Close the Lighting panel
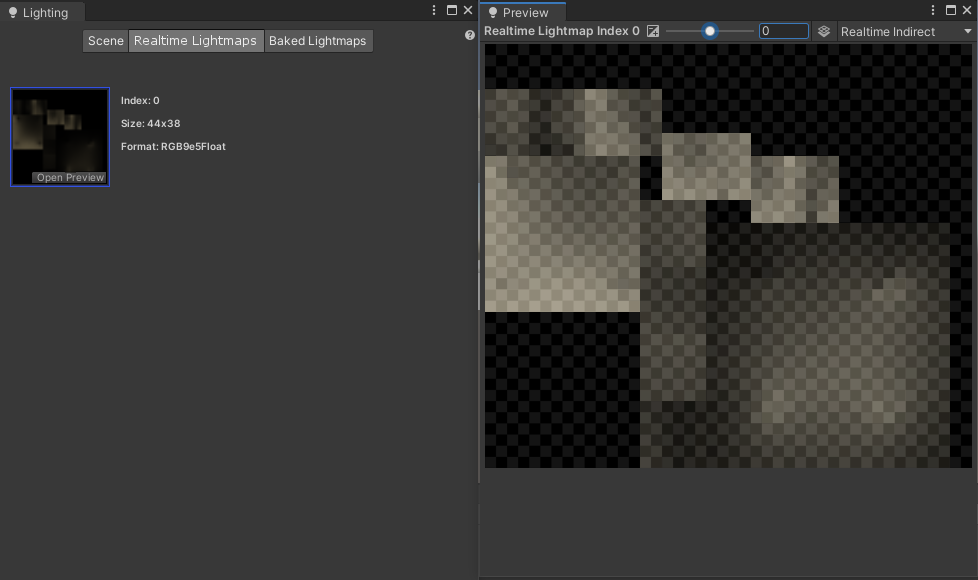This screenshot has width=978, height=580. click(x=468, y=10)
